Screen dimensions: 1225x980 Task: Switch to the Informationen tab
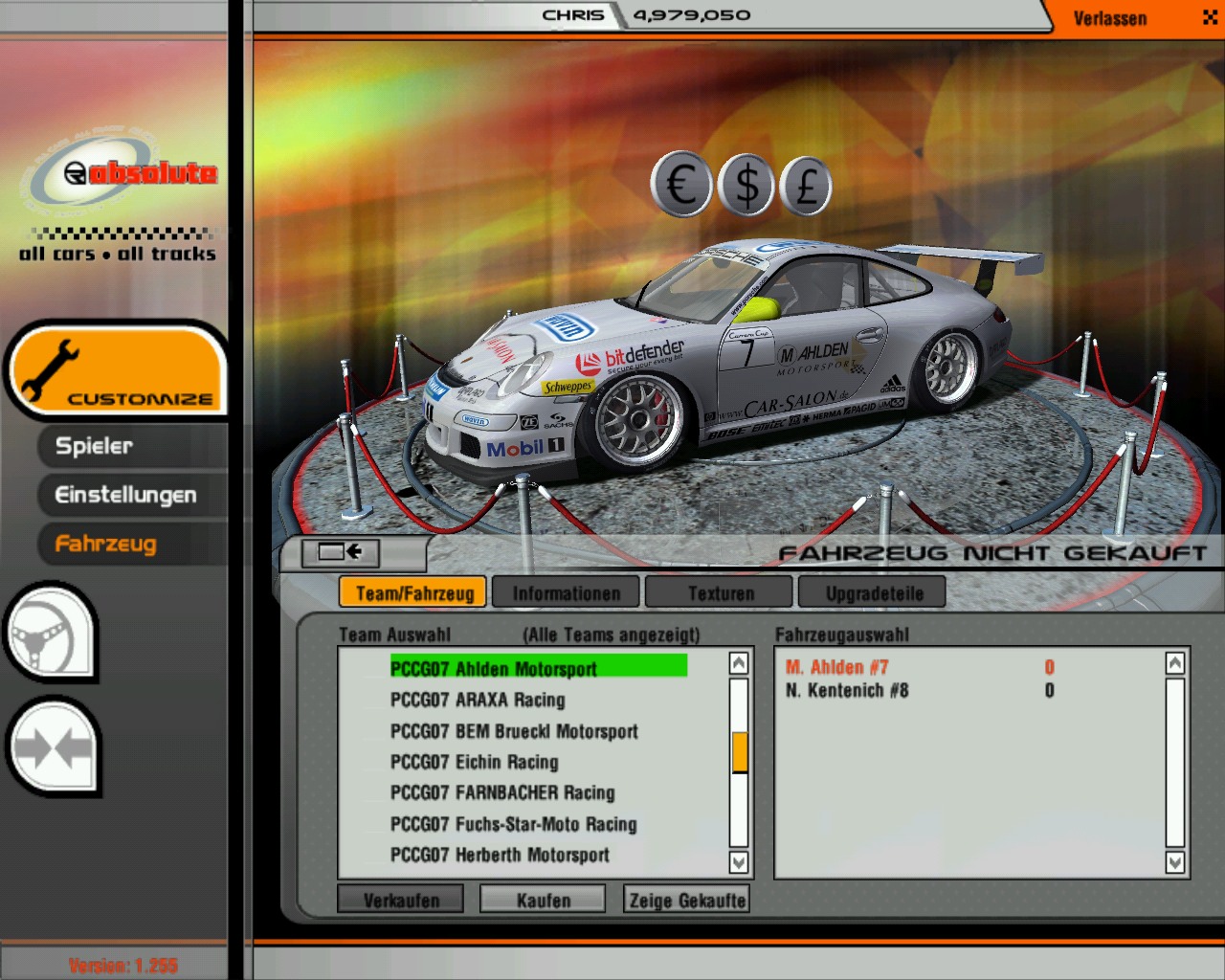click(x=567, y=593)
